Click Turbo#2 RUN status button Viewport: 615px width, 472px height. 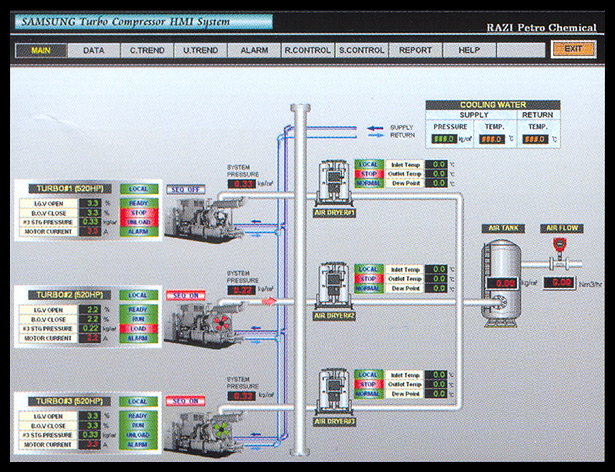pyautogui.click(x=138, y=319)
